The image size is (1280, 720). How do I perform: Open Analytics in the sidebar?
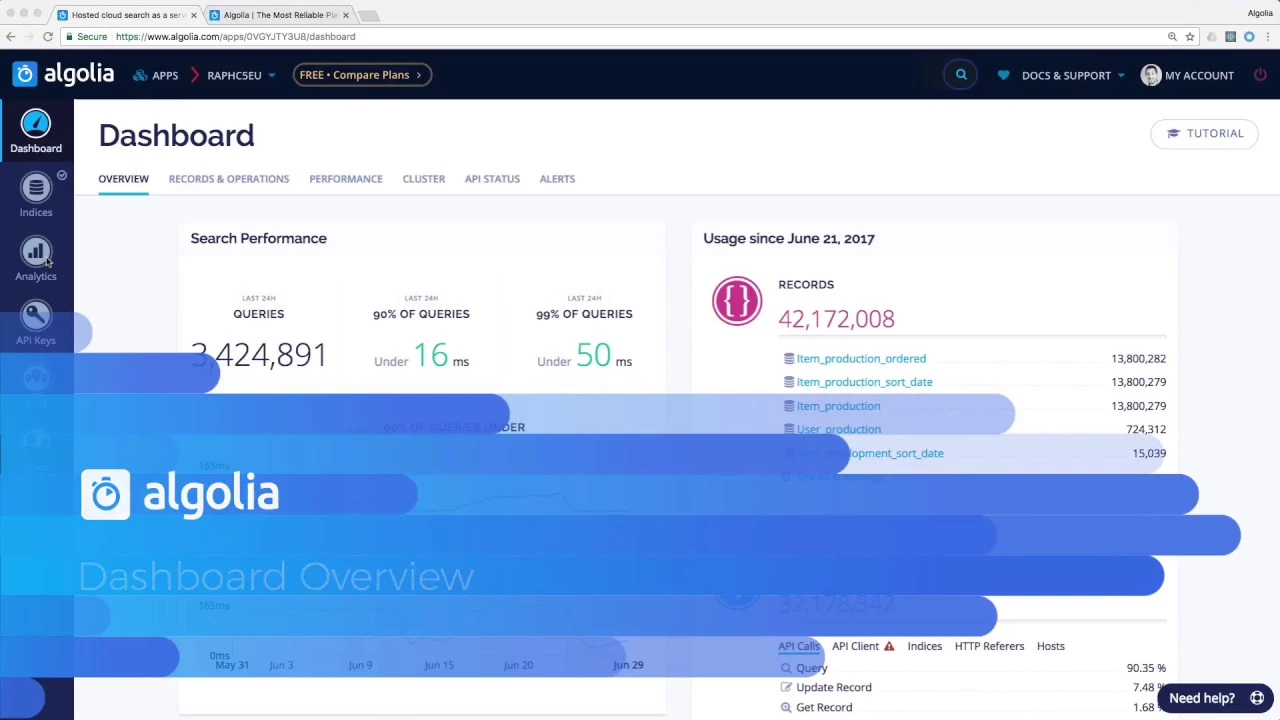(x=36, y=259)
